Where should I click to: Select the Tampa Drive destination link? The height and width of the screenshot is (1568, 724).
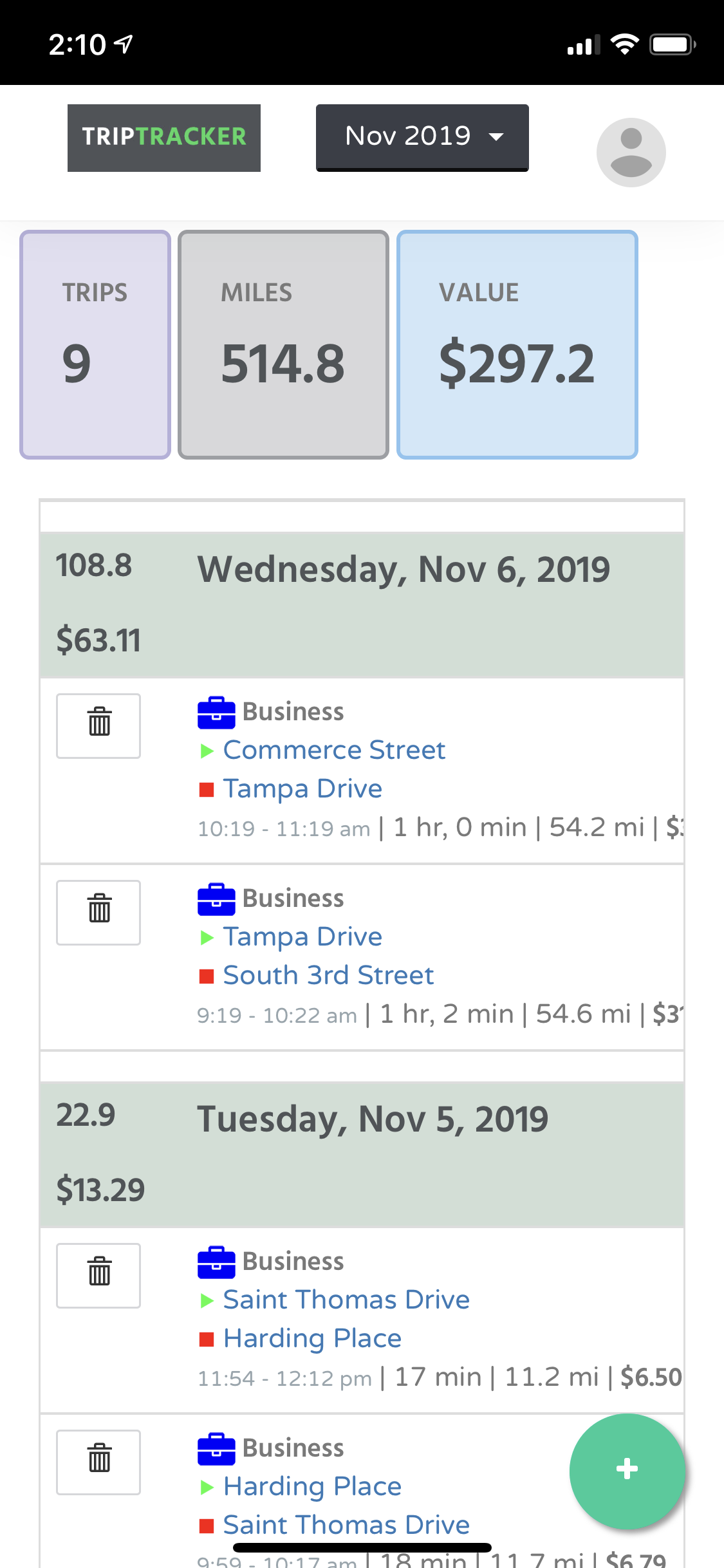coord(302,788)
